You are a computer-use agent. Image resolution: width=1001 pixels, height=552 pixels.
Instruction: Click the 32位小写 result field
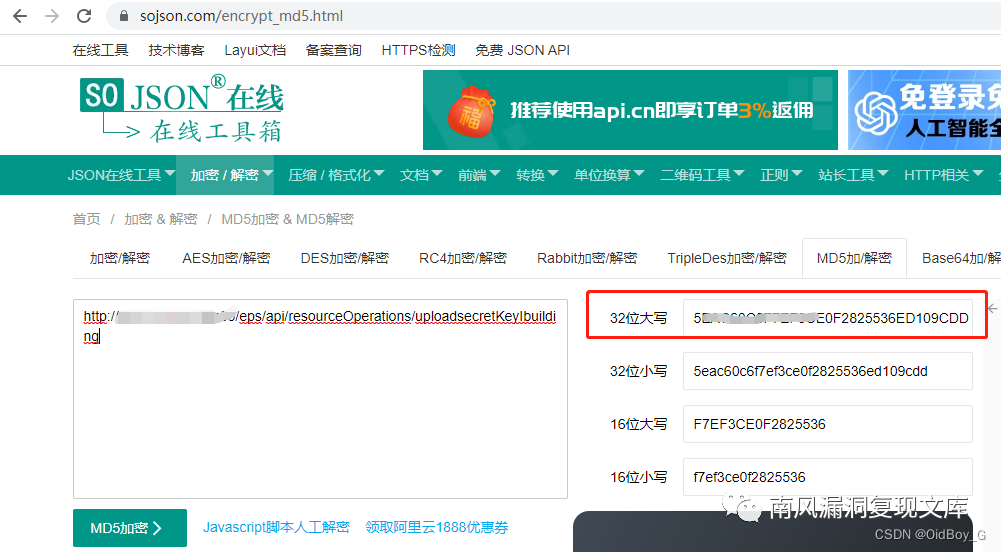(x=827, y=371)
